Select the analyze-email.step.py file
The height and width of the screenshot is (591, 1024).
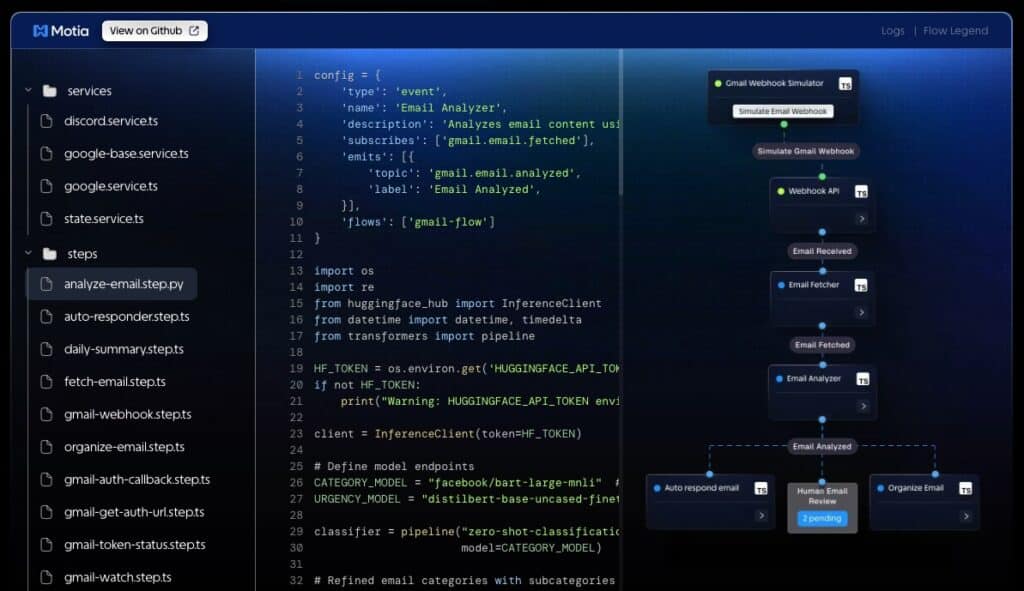tap(123, 284)
